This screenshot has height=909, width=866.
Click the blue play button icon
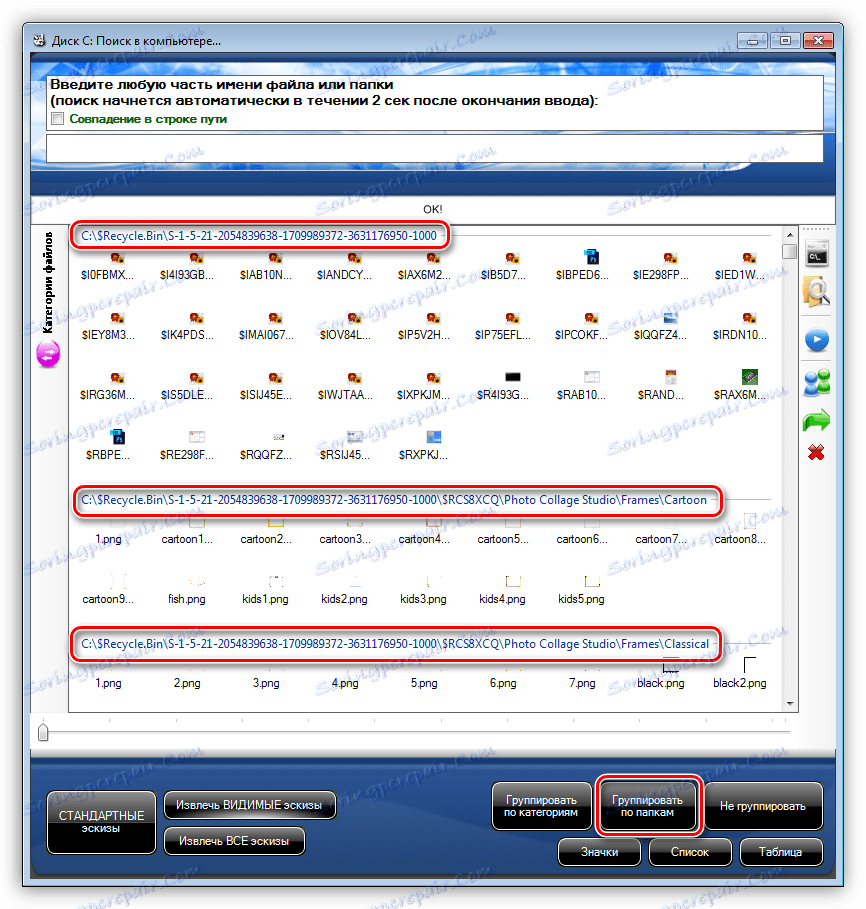tap(817, 340)
